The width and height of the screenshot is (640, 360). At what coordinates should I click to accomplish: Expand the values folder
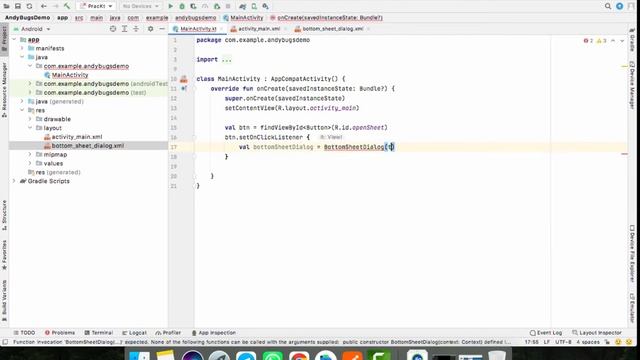[x=30, y=163]
